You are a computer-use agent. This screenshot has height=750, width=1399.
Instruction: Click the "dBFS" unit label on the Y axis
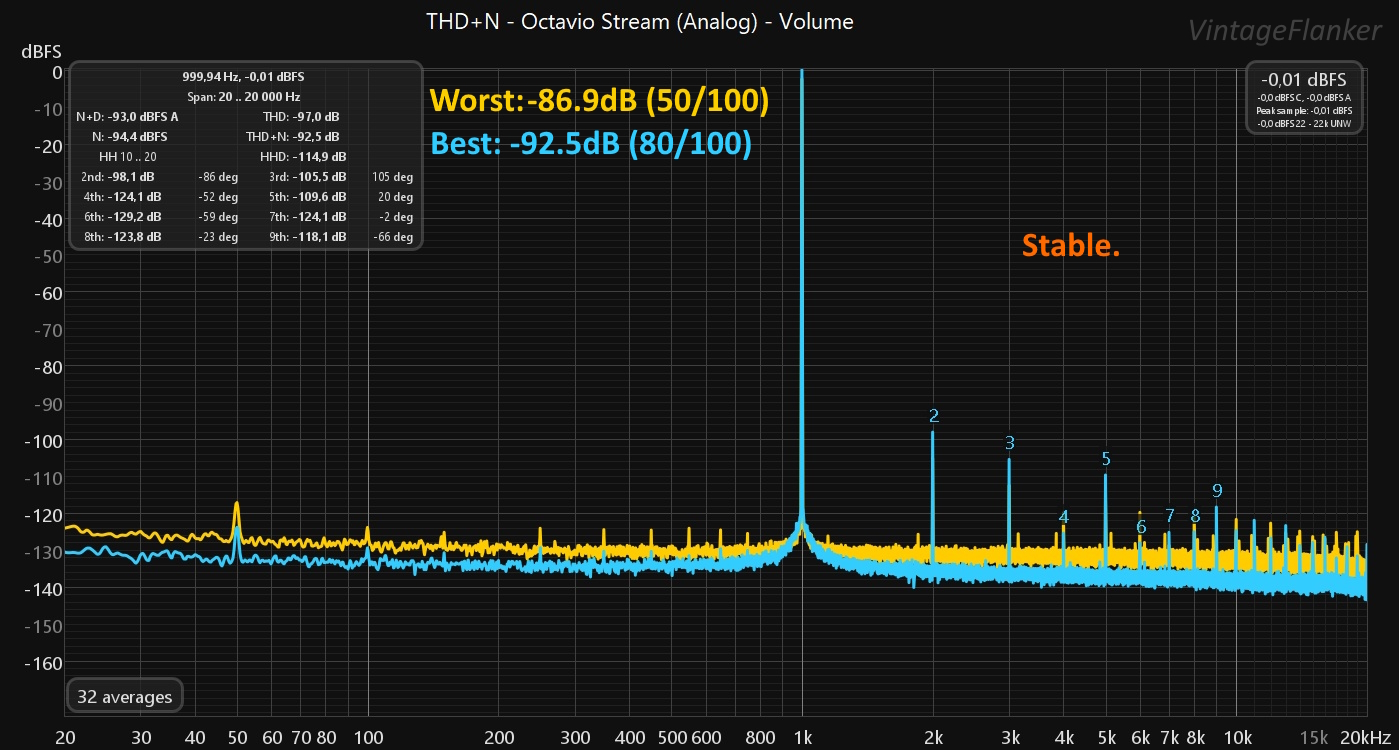[42, 50]
